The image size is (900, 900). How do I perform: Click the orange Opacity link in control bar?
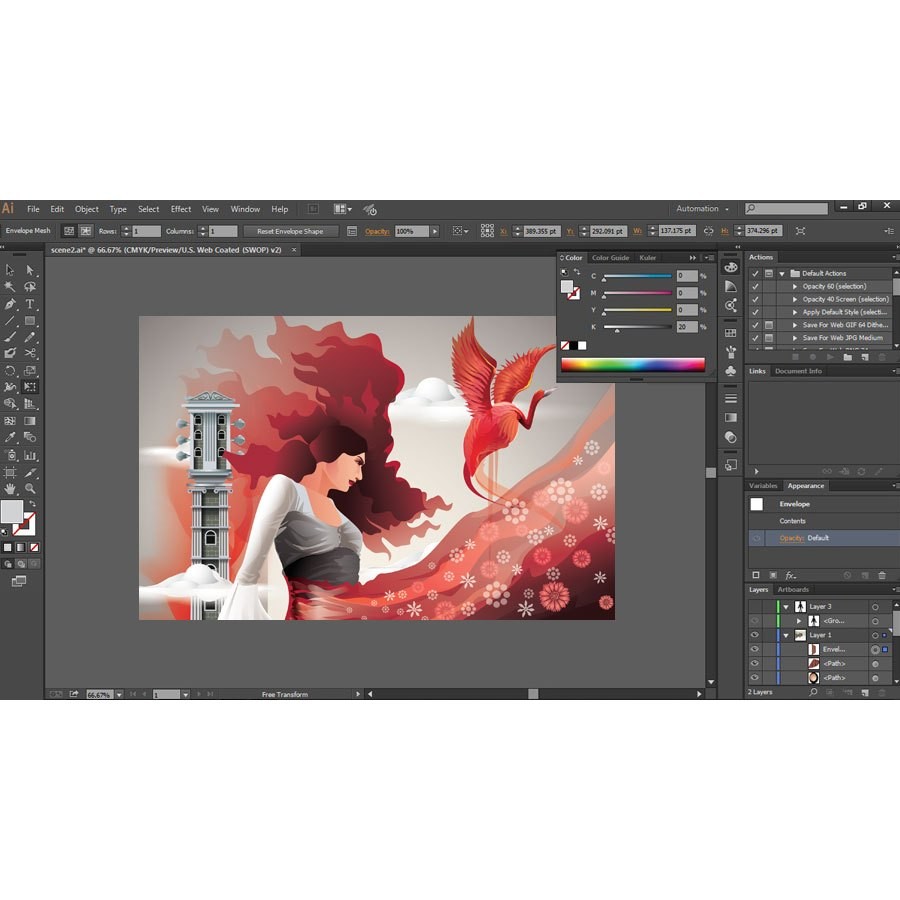(377, 231)
